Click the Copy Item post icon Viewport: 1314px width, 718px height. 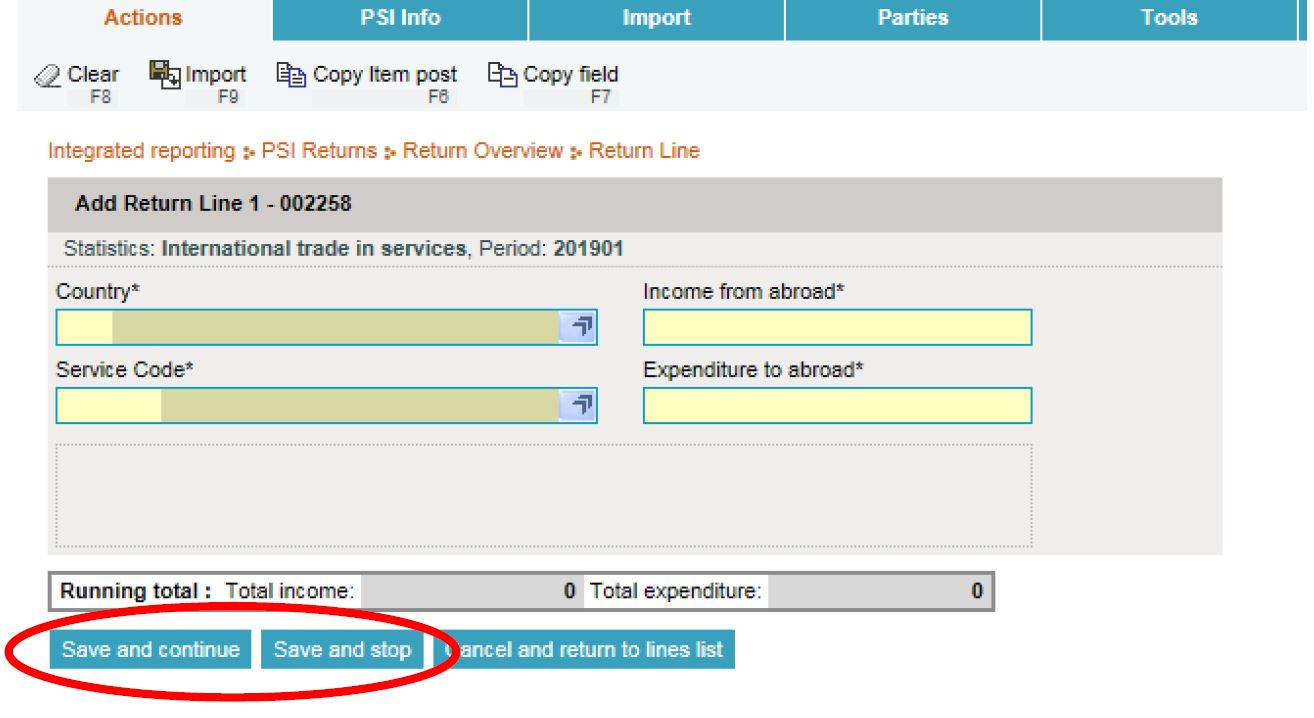tap(295, 75)
